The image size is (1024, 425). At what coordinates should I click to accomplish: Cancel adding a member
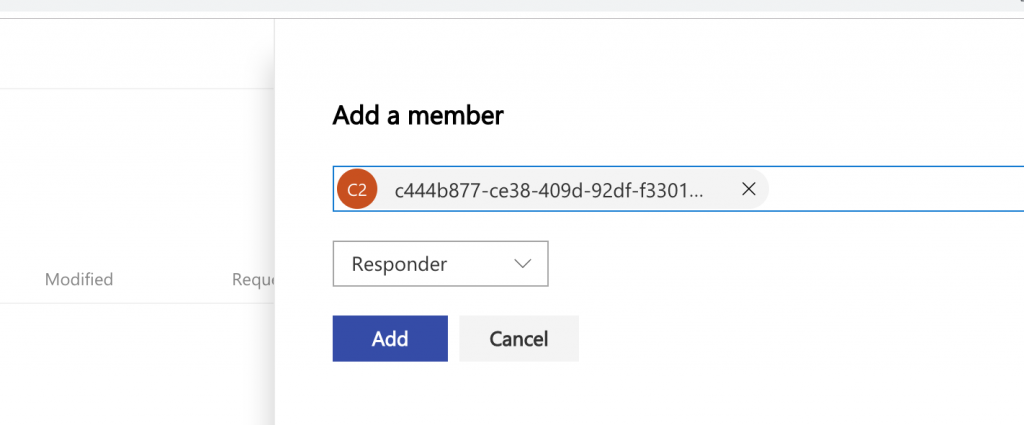518,339
